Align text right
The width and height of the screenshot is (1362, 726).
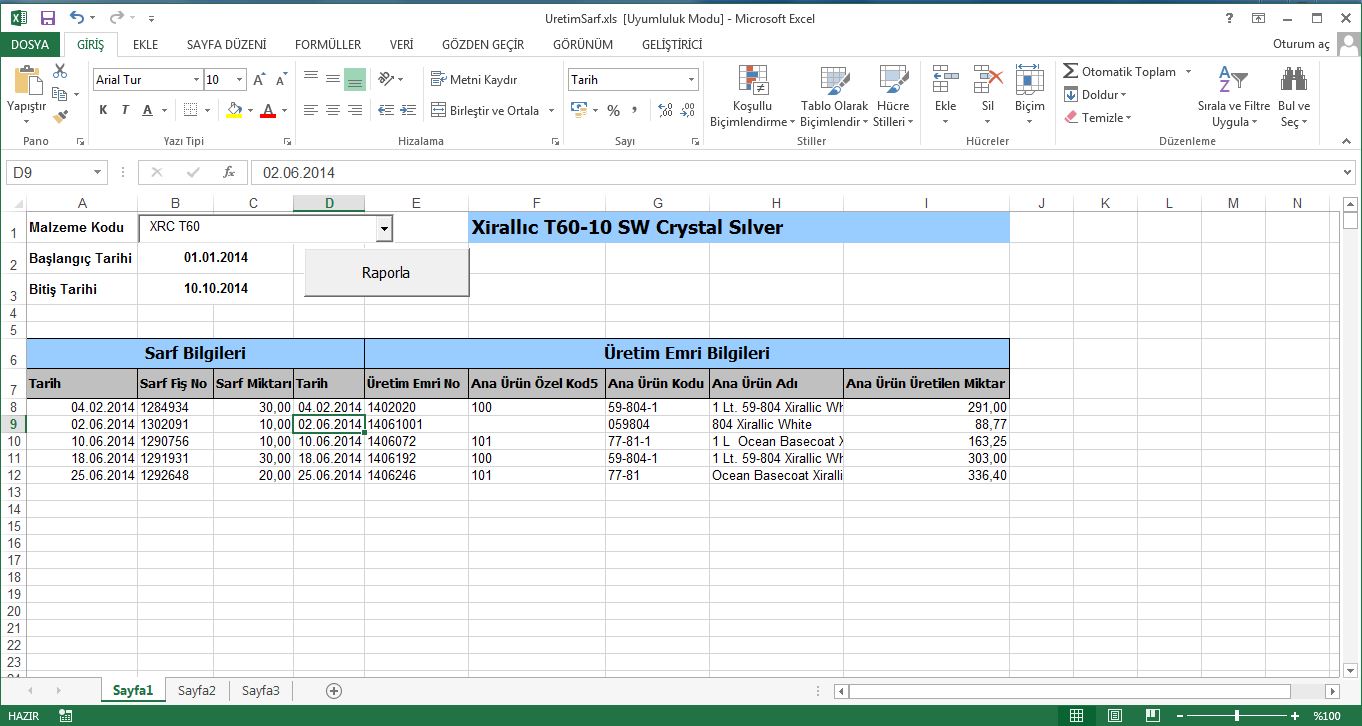pos(354,111)
